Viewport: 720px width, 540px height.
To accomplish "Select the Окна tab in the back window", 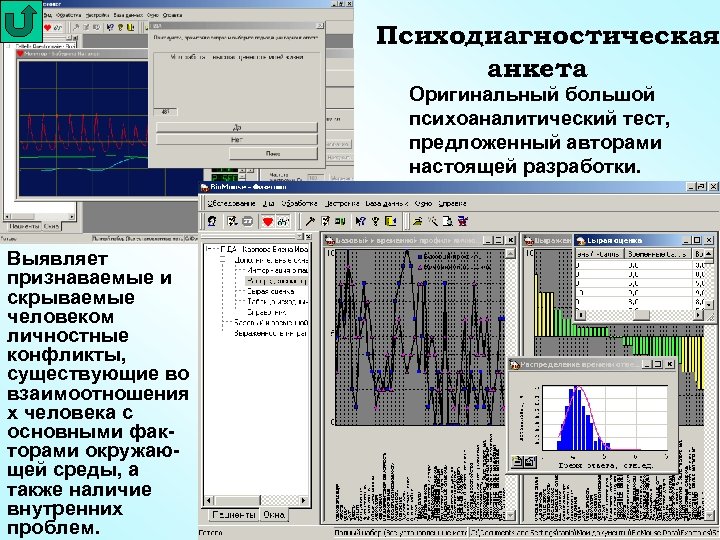I will [x=51, y=226].
